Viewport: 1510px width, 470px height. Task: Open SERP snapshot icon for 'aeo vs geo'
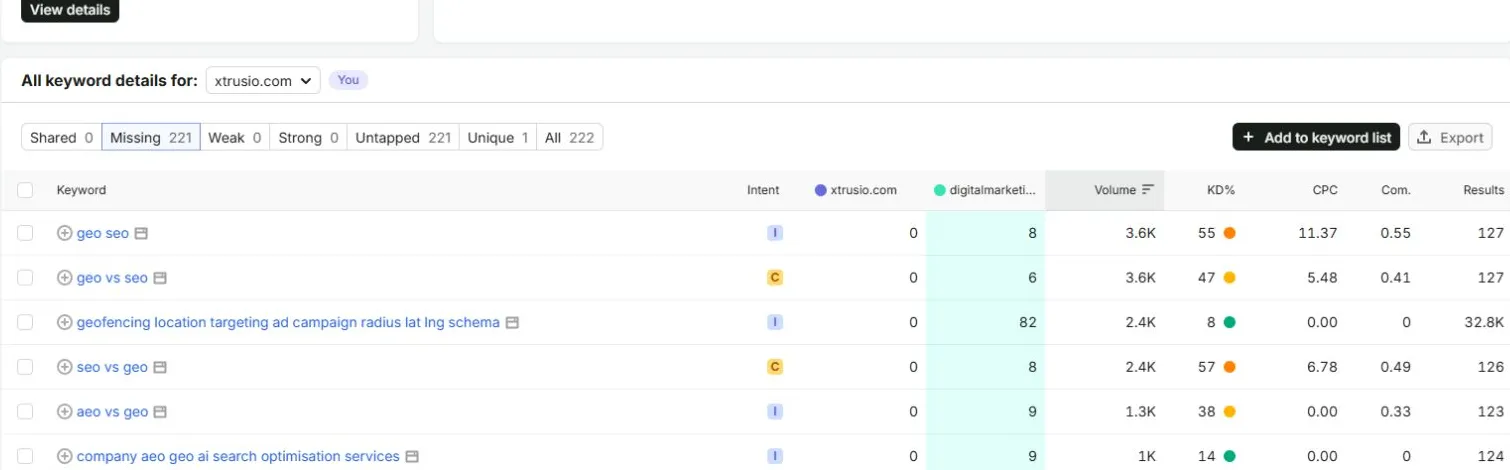[x=161, y=412]
